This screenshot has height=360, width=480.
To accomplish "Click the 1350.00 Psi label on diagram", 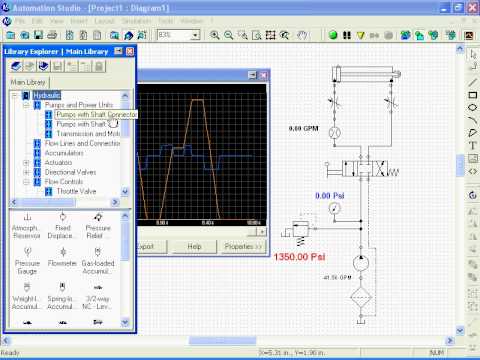I will (299, 257).
